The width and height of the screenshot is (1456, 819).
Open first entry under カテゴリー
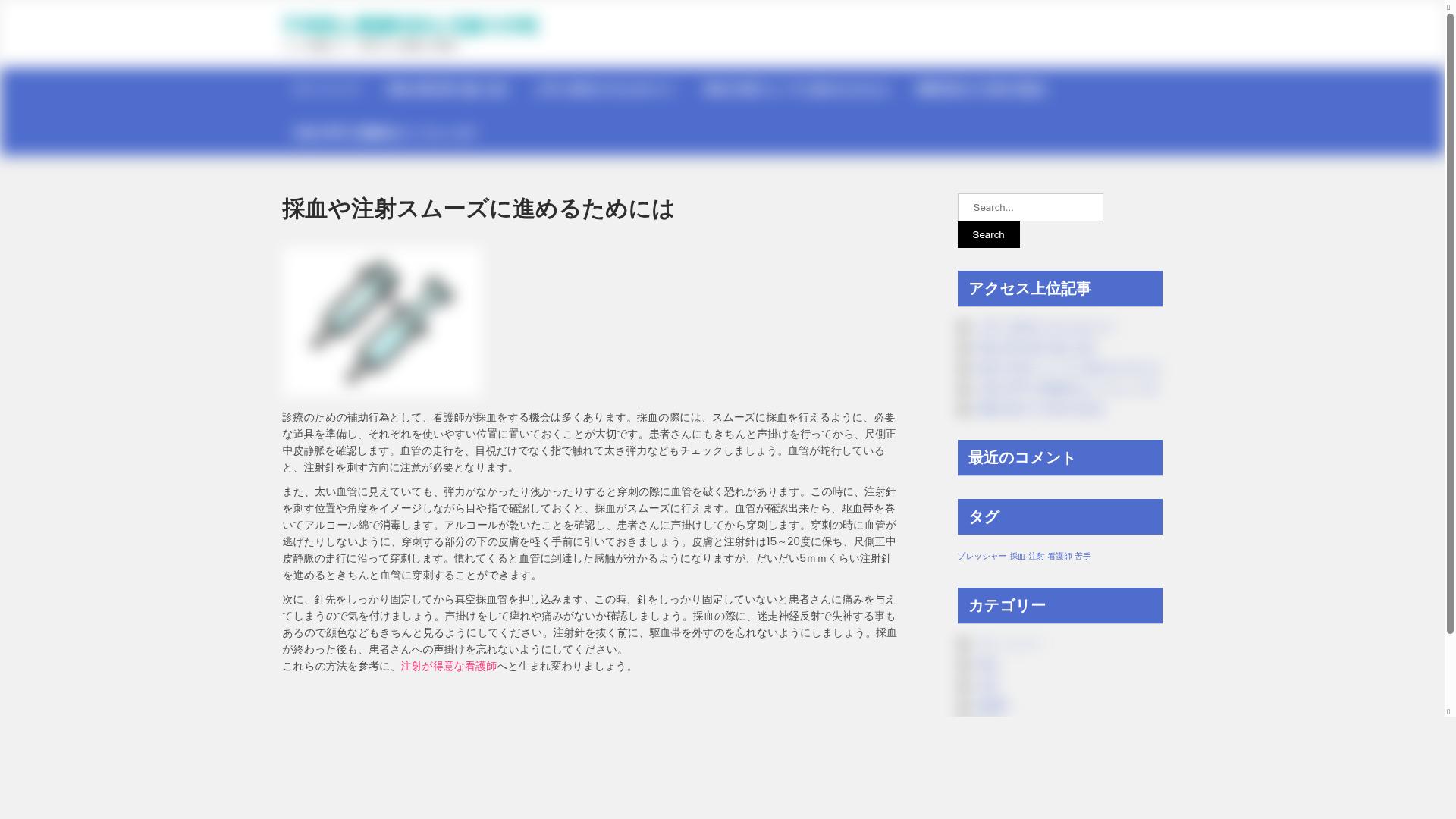point(1009,645)
